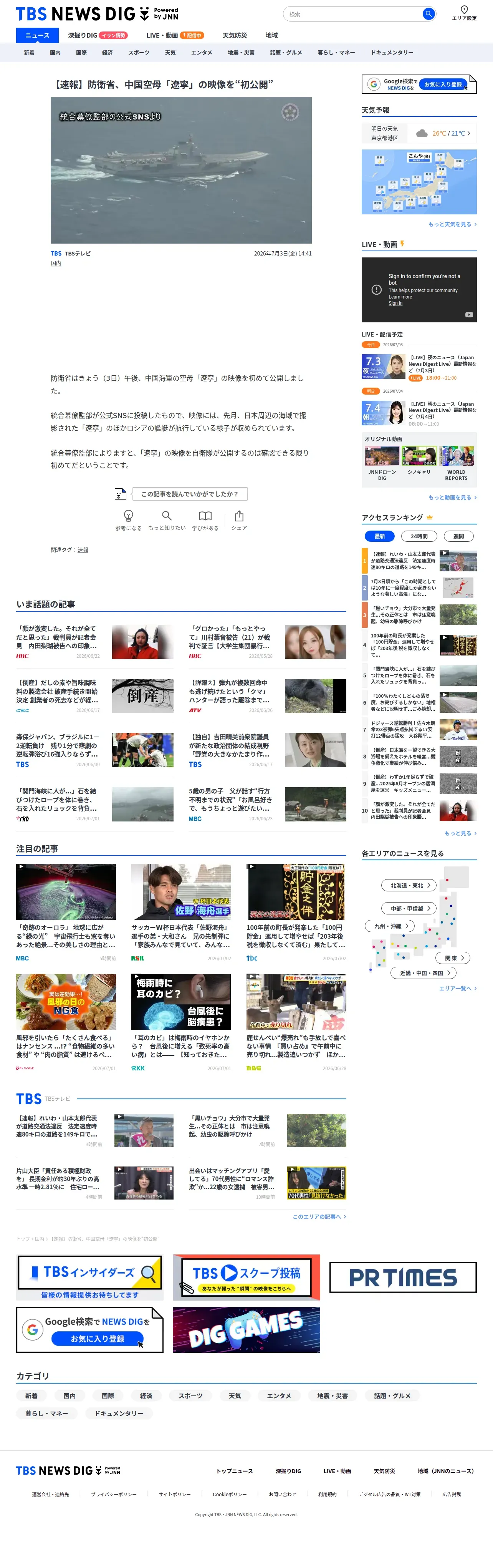Open the weather forecast map of Japan
Screen dimensions: 493x1568
419,182
